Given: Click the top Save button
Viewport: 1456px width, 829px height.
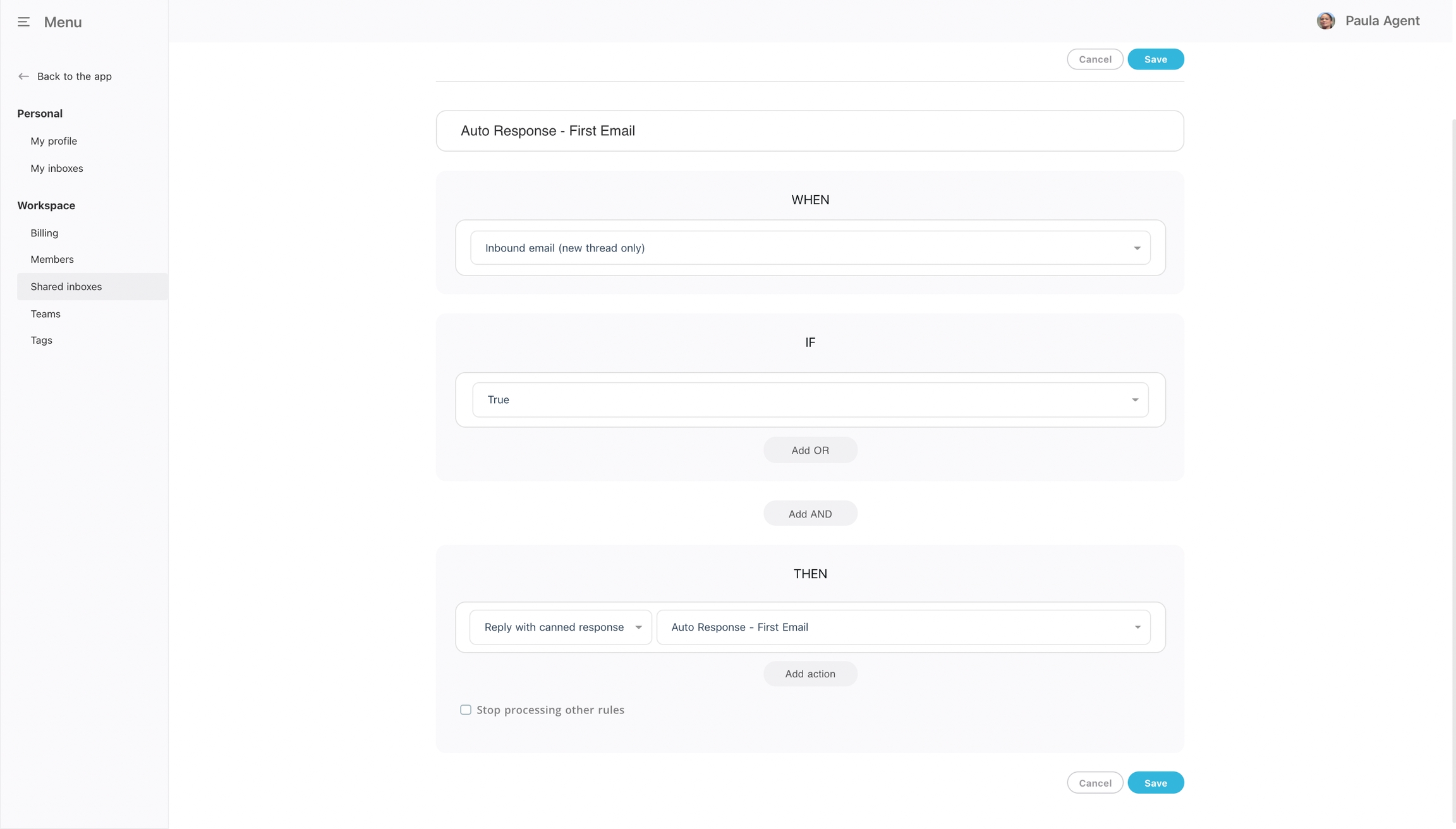Looking at the screenshot, I should click(x=1155, y=59).
